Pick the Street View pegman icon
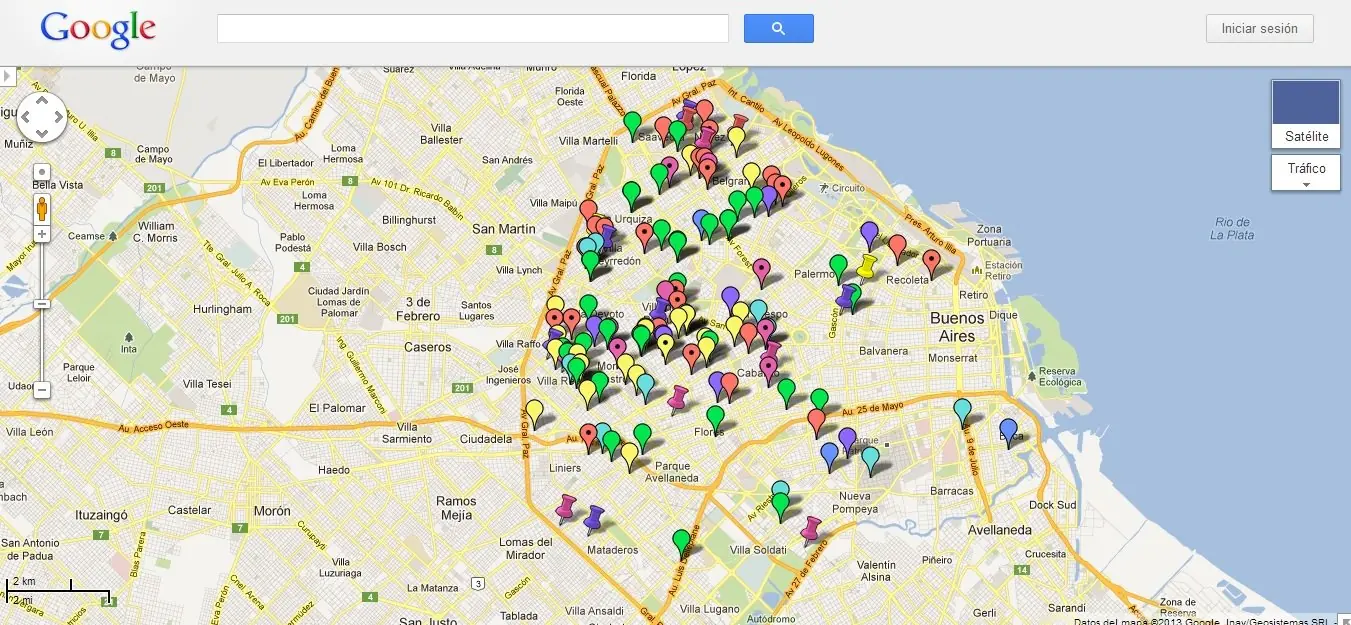1351x625 pixels. tap(42, 208)
